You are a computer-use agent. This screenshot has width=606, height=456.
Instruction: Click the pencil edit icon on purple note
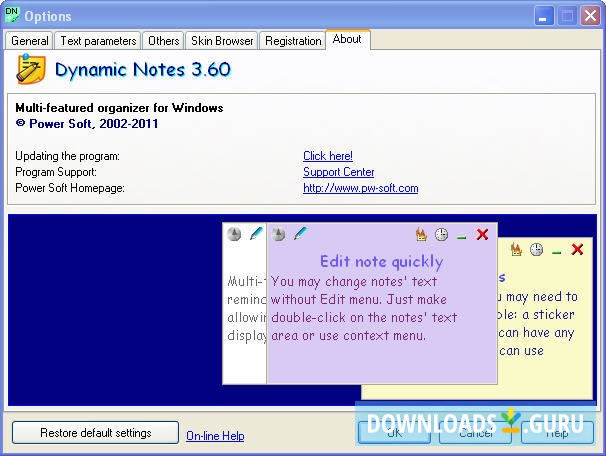point(300,233)
